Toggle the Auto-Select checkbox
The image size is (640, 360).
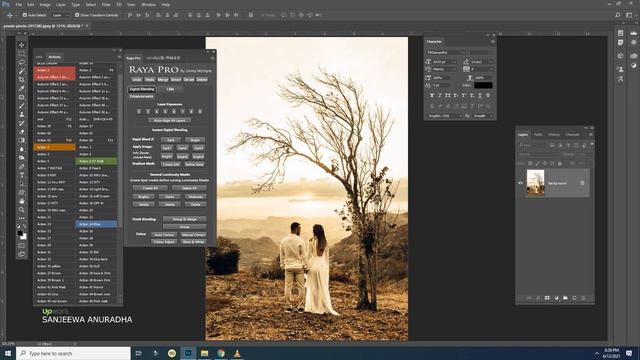[x=24, y=15]
